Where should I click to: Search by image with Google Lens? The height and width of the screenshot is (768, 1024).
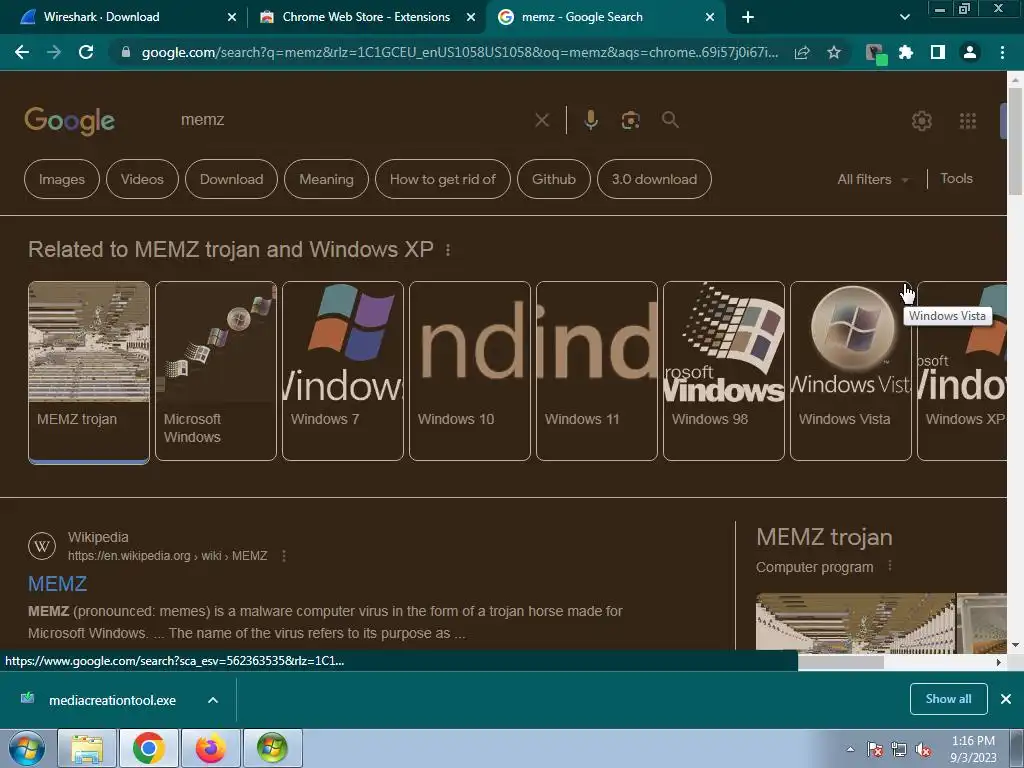[630, 120]
